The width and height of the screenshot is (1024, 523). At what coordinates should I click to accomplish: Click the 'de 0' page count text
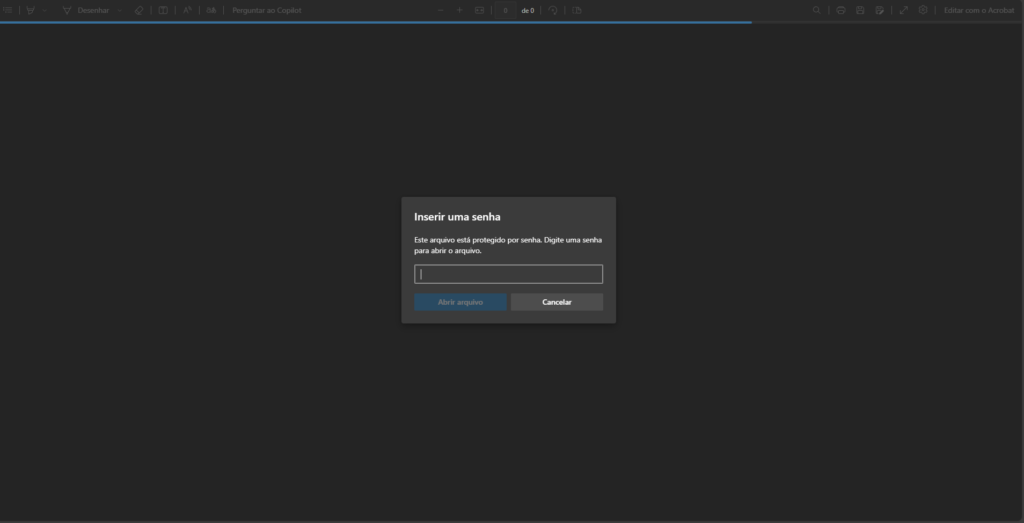(528, 10)
